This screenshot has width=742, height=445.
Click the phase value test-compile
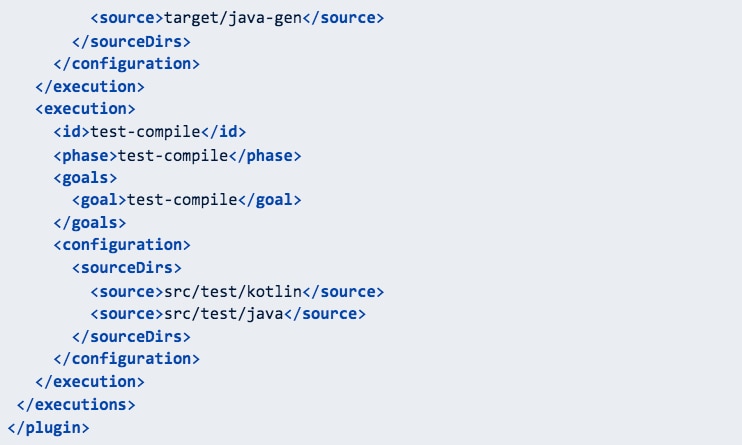tap(173, 156)
